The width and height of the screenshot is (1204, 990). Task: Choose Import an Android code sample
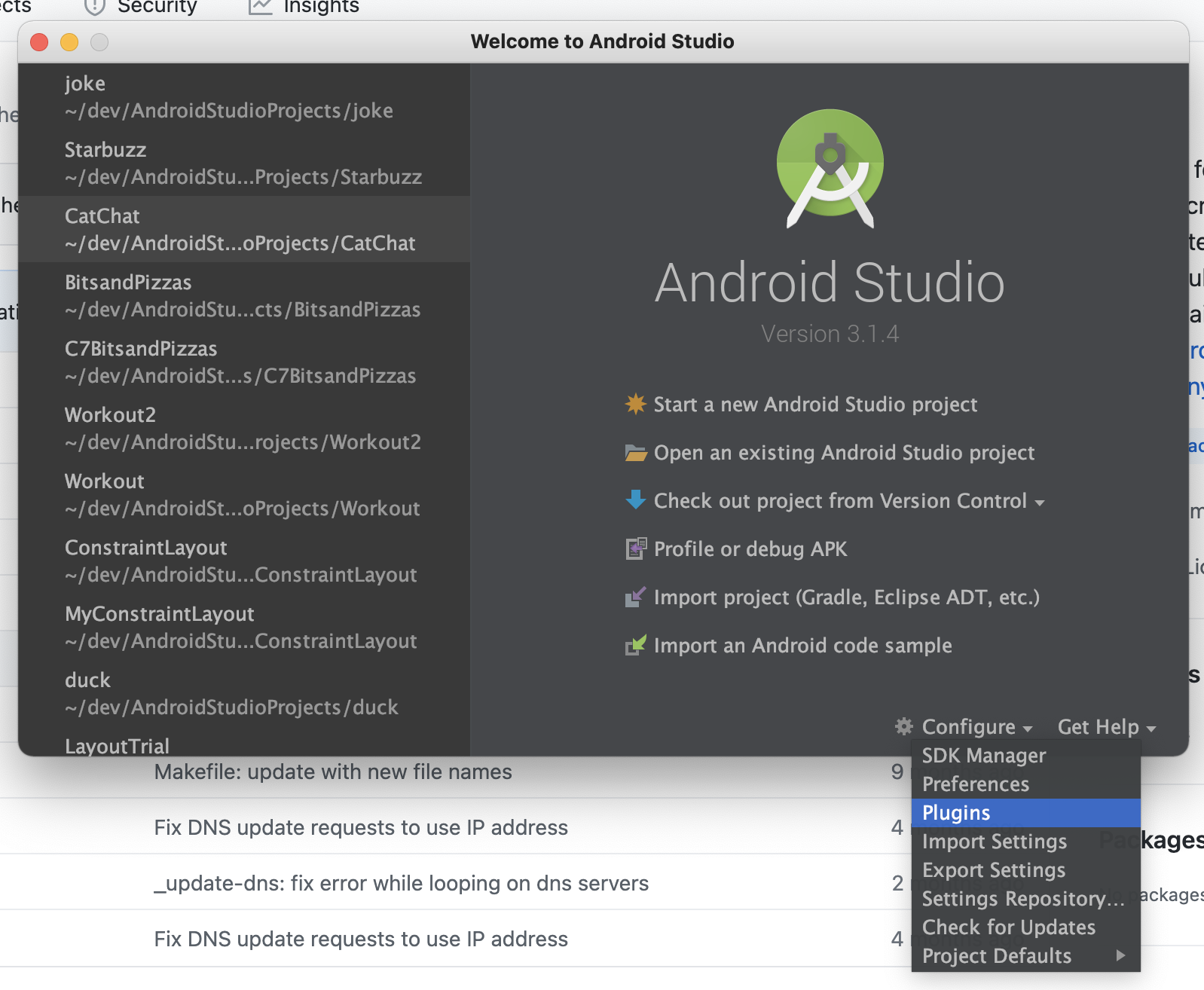[803, 646]
